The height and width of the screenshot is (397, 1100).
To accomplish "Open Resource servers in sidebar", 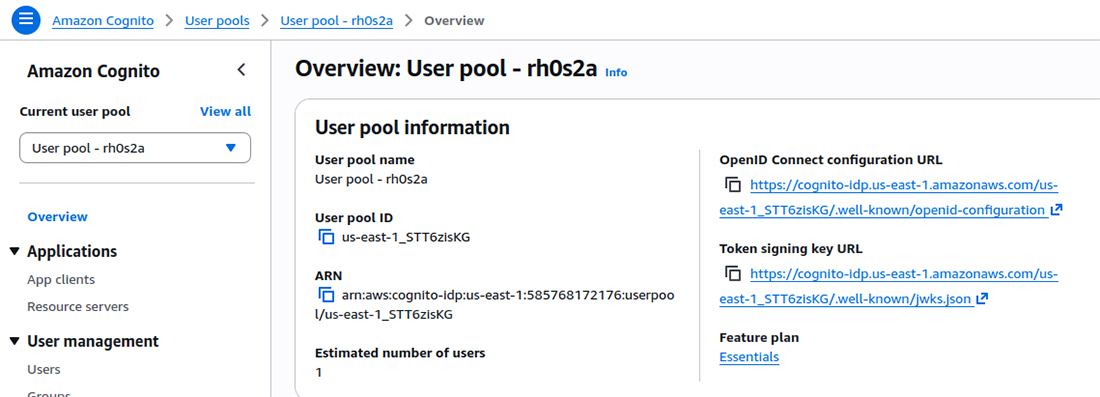I will (x=78, y=307).
